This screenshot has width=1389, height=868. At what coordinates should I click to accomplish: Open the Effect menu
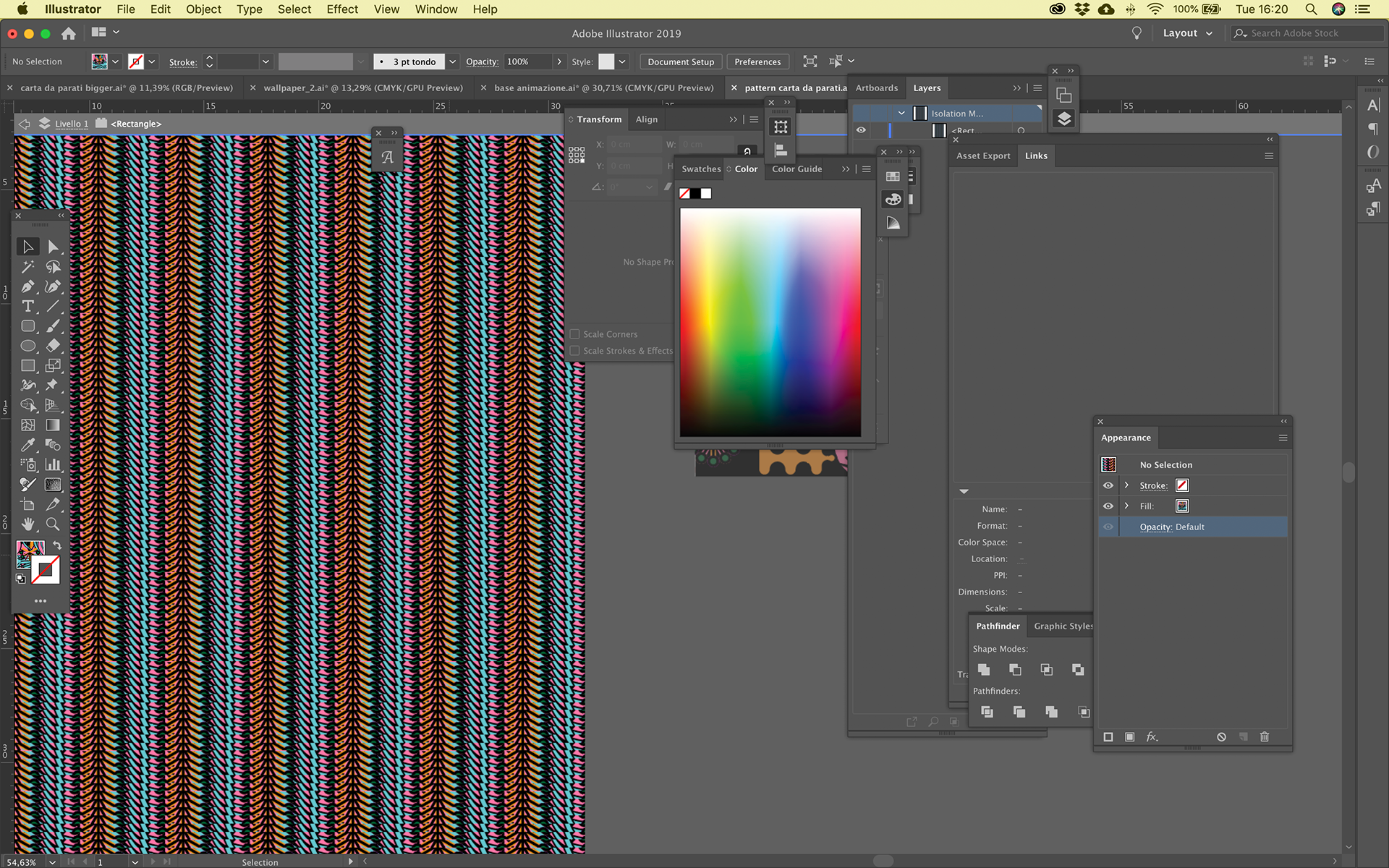(342, 9)
